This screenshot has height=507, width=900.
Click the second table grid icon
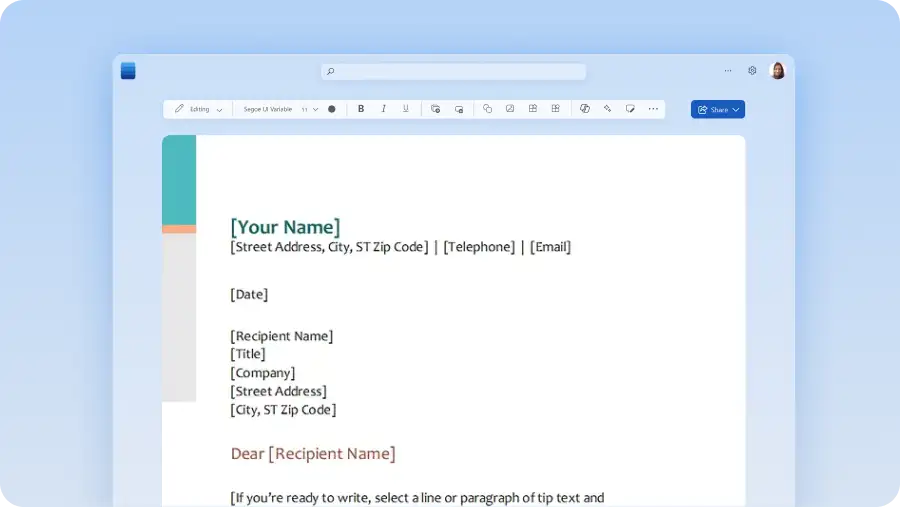[x=555, y=109]
